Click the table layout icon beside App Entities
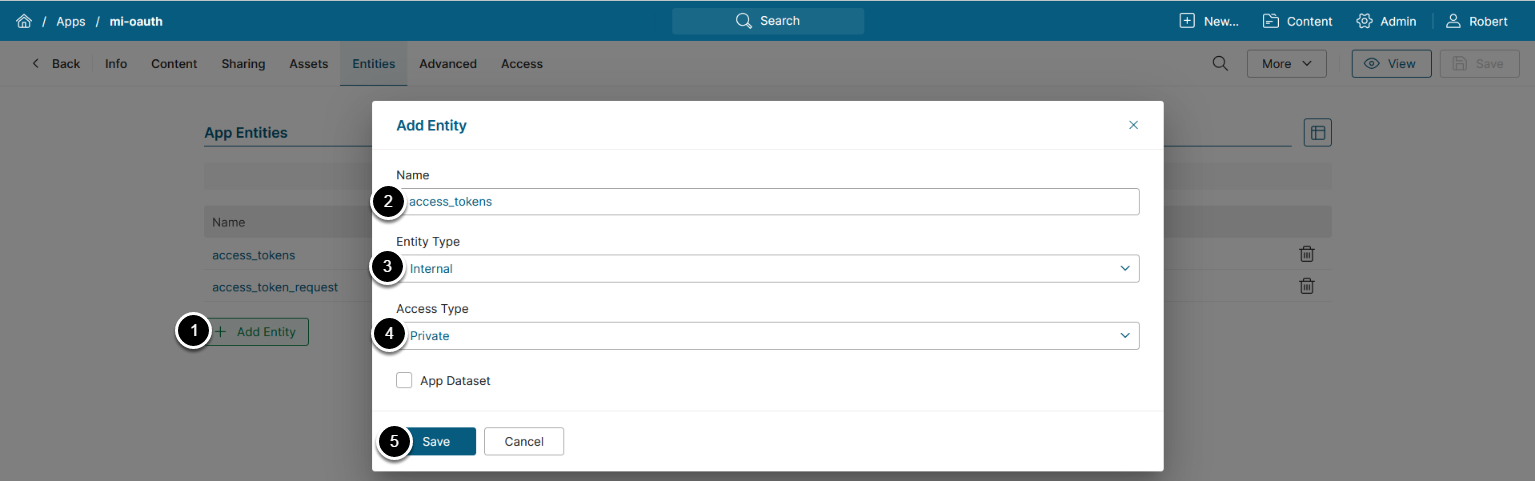The image size is (1535, 481). (x=1317, y=132)
